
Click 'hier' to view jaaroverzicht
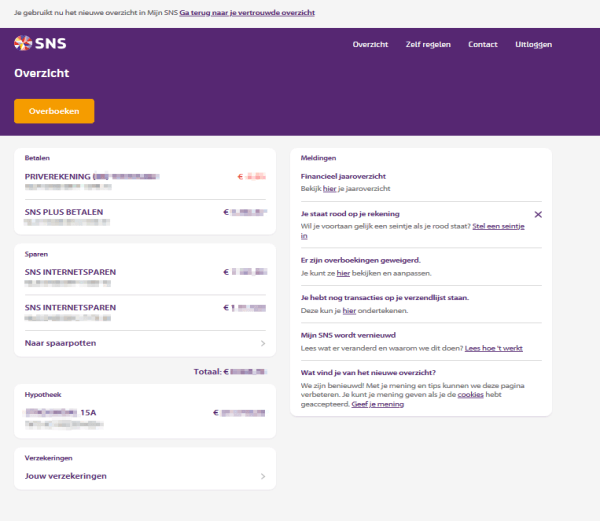[x=329, y=189]
